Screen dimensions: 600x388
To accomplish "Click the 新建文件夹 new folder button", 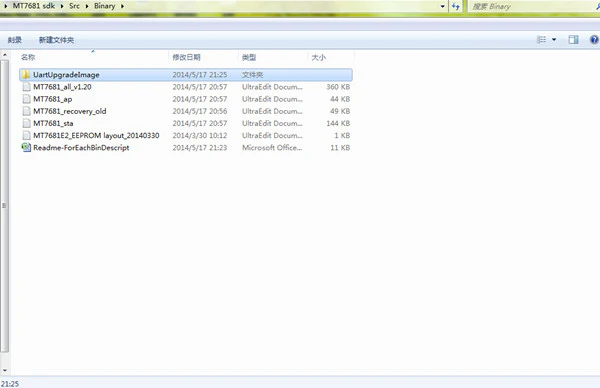I will click(56, 40).
